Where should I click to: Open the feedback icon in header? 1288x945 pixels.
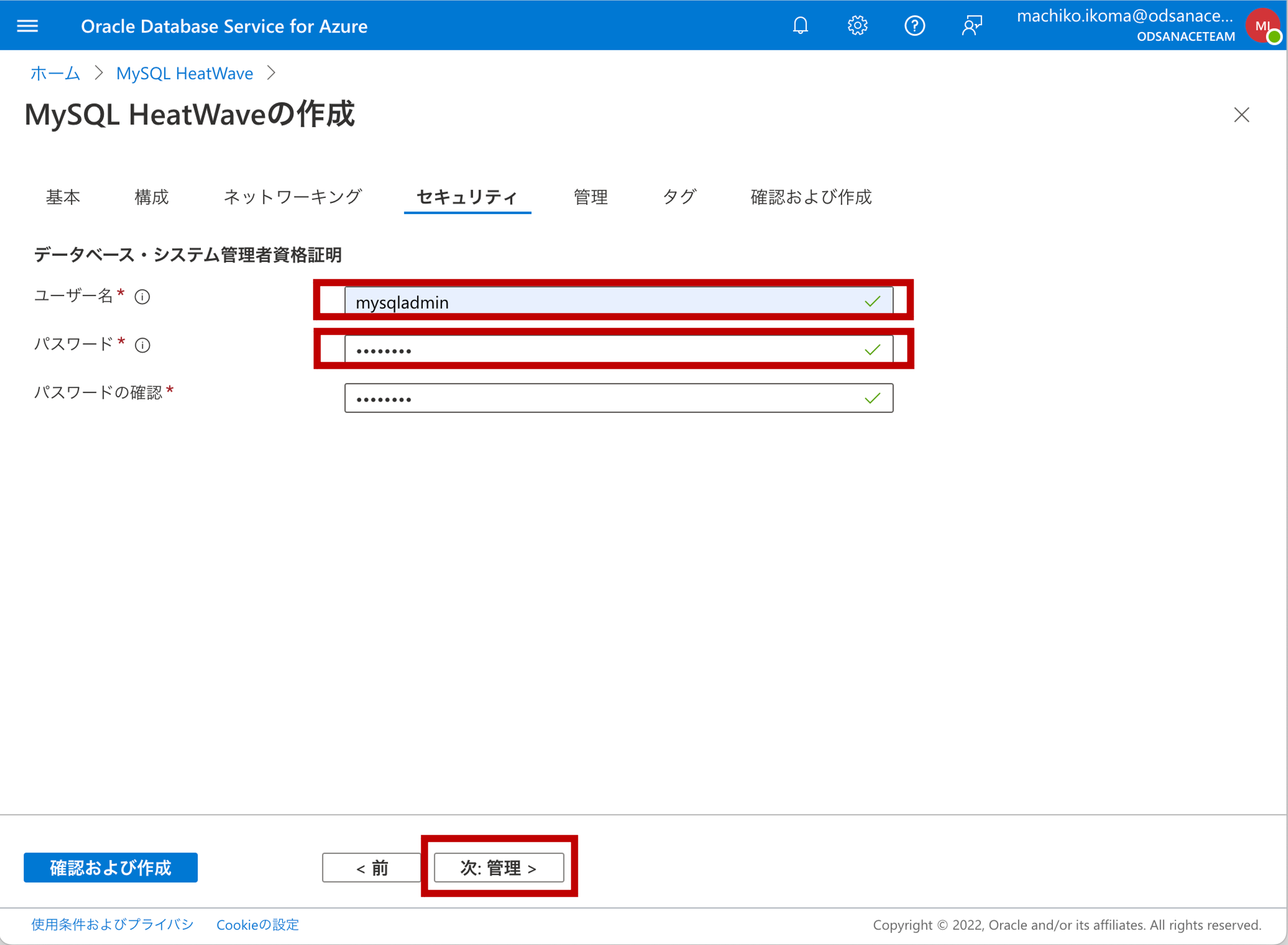click(972, 26)
